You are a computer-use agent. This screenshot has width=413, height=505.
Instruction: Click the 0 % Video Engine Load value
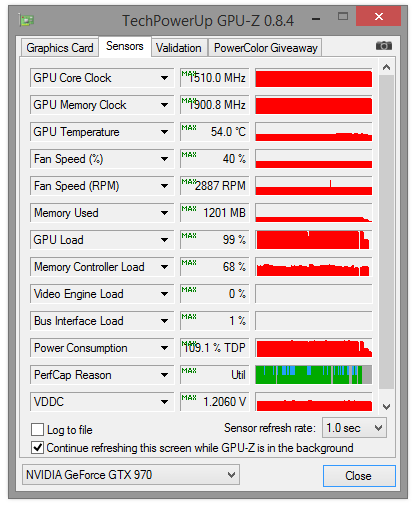click(x=215, y=294)
